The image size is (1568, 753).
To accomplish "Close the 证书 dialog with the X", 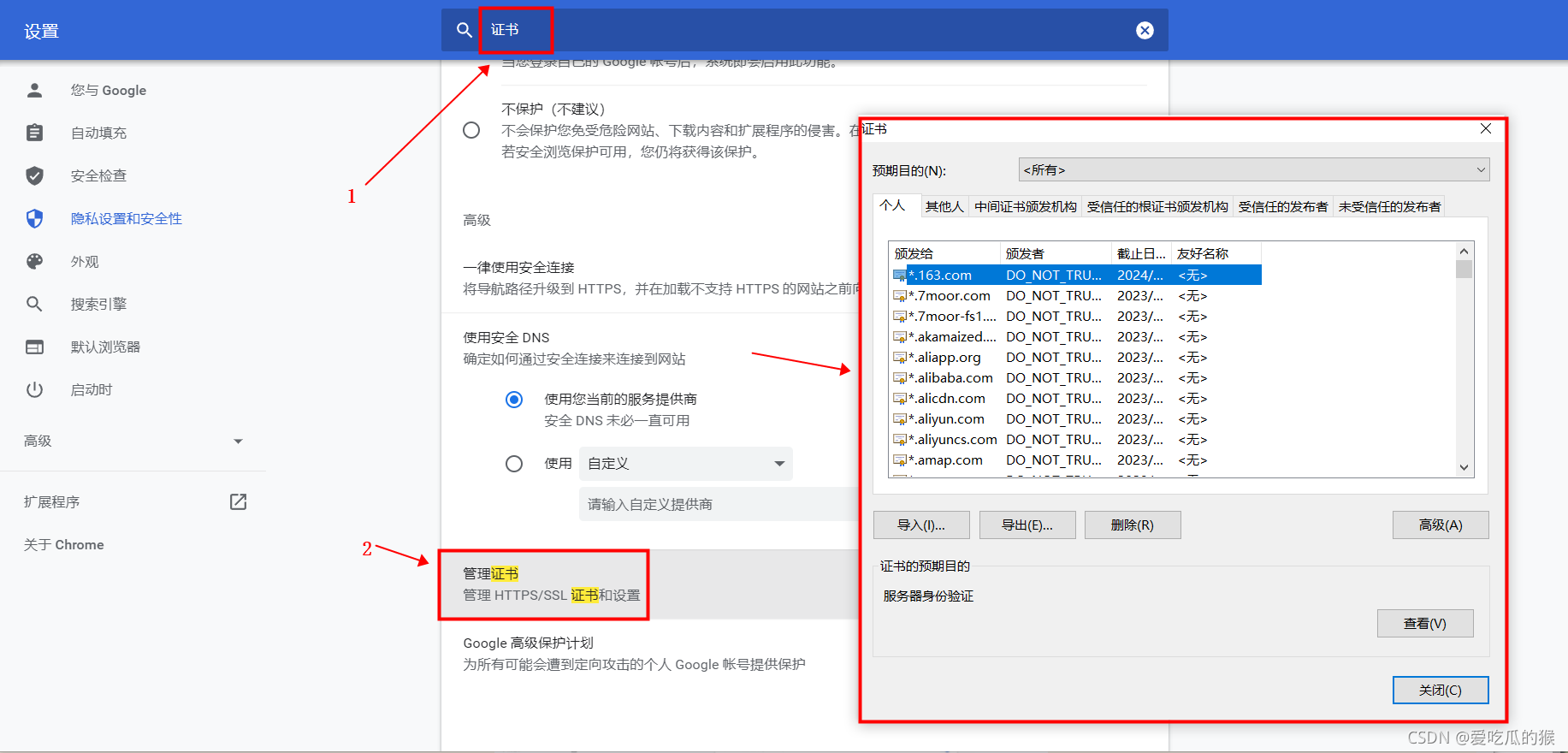I will click(x=1486, y=128).
